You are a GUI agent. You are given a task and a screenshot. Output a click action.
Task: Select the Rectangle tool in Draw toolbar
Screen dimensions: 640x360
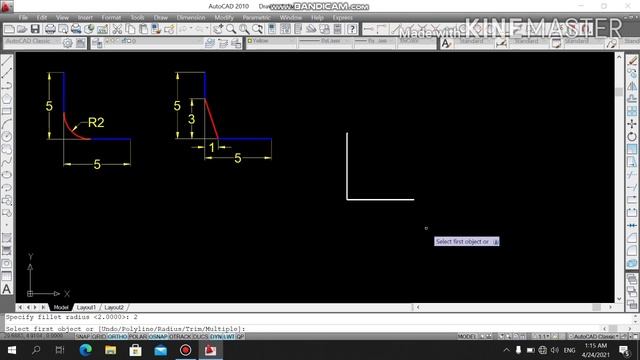click(x=7, y=111)
